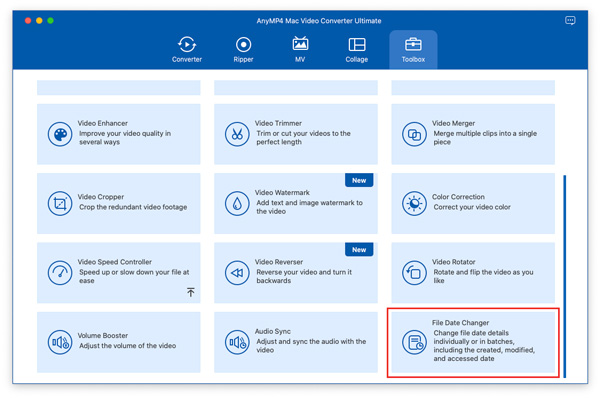The height and width of the screenshot is (398, 600).
Task: Open File Date Changer title text
Action: 460,323
